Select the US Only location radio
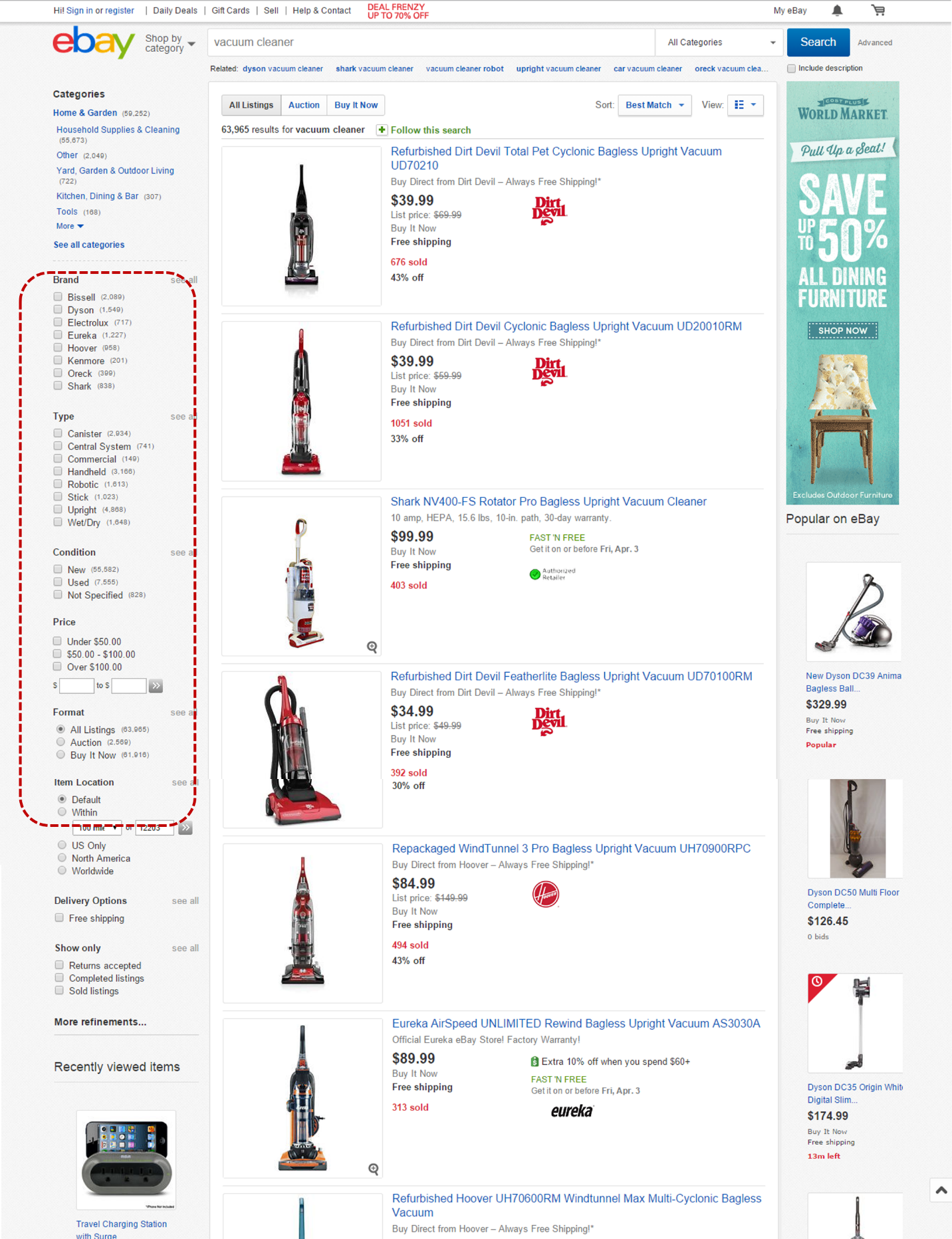Viewport: 952px width, 1239px height. [62, 845]
